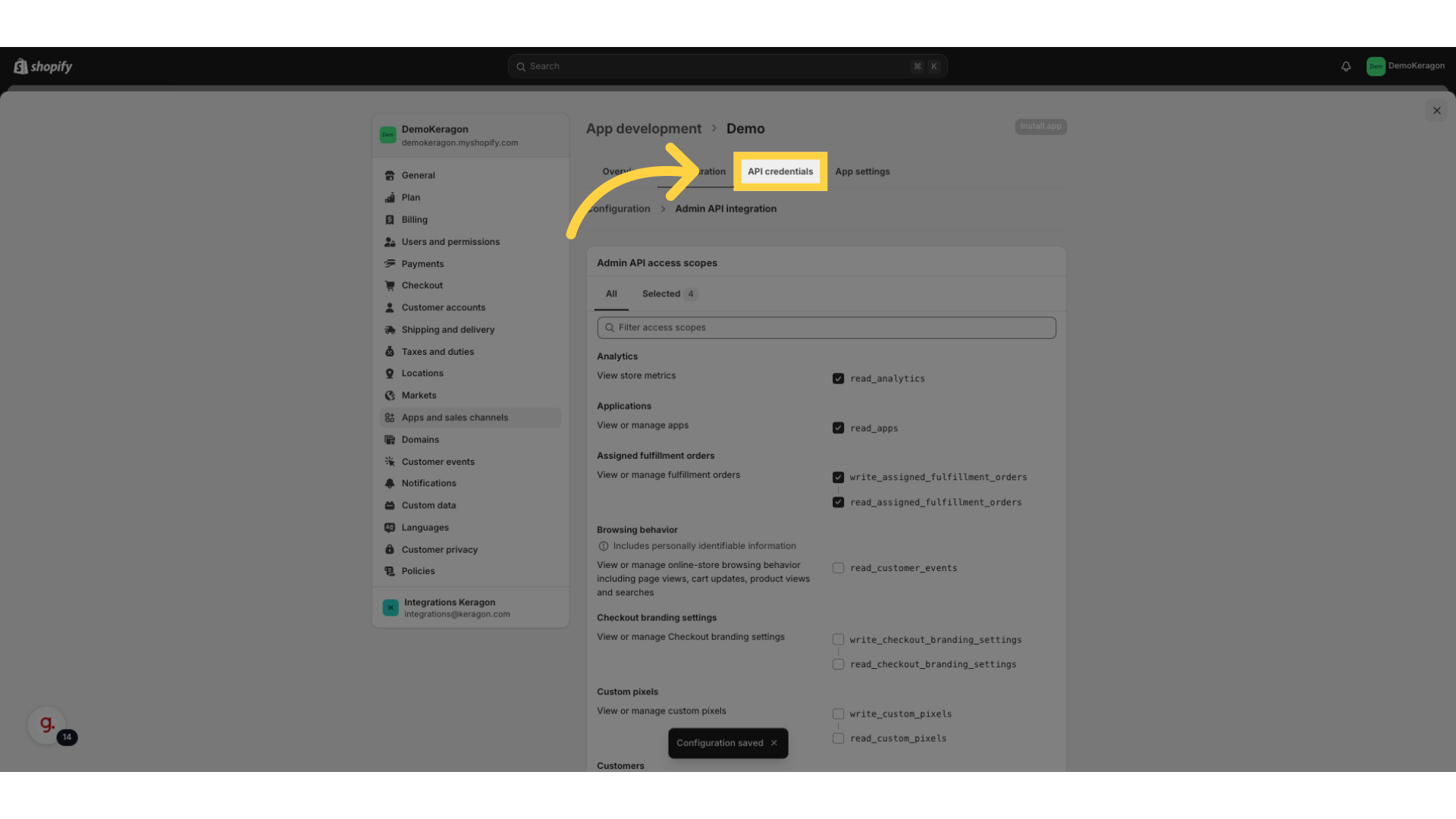This screenshot has height=819, width=1456.
Task: Open Customer privacy settings
Action: 439,549
